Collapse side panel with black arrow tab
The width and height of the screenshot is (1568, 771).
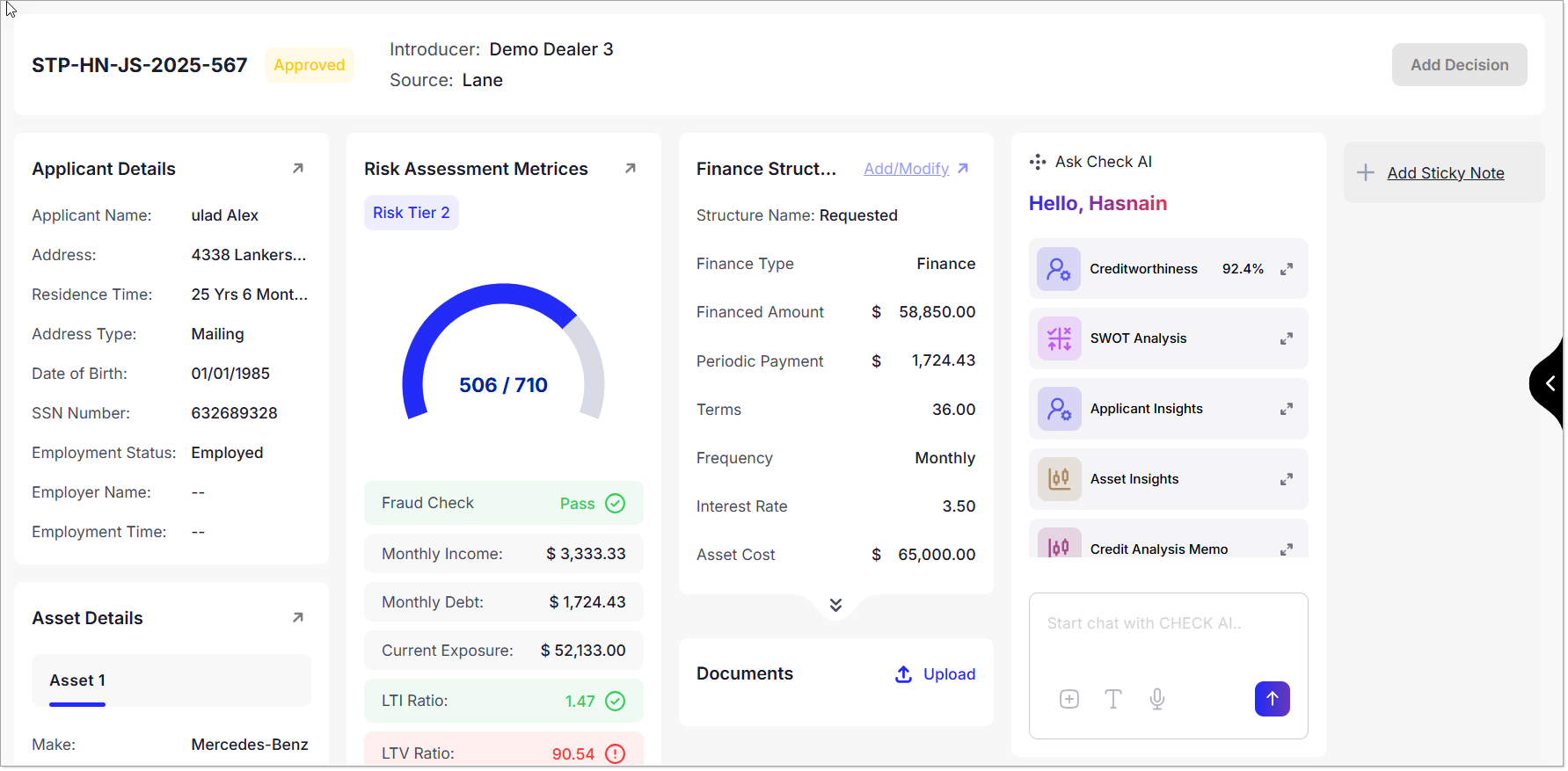click(x=1550, y=383)
